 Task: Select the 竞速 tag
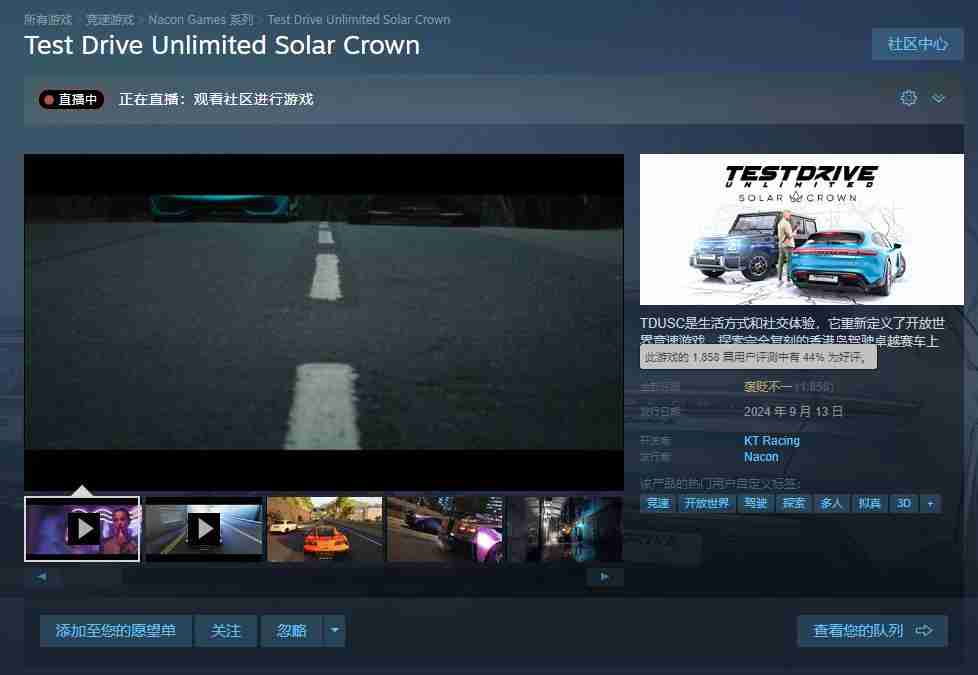pyautogui.click(x=658, y=503)
